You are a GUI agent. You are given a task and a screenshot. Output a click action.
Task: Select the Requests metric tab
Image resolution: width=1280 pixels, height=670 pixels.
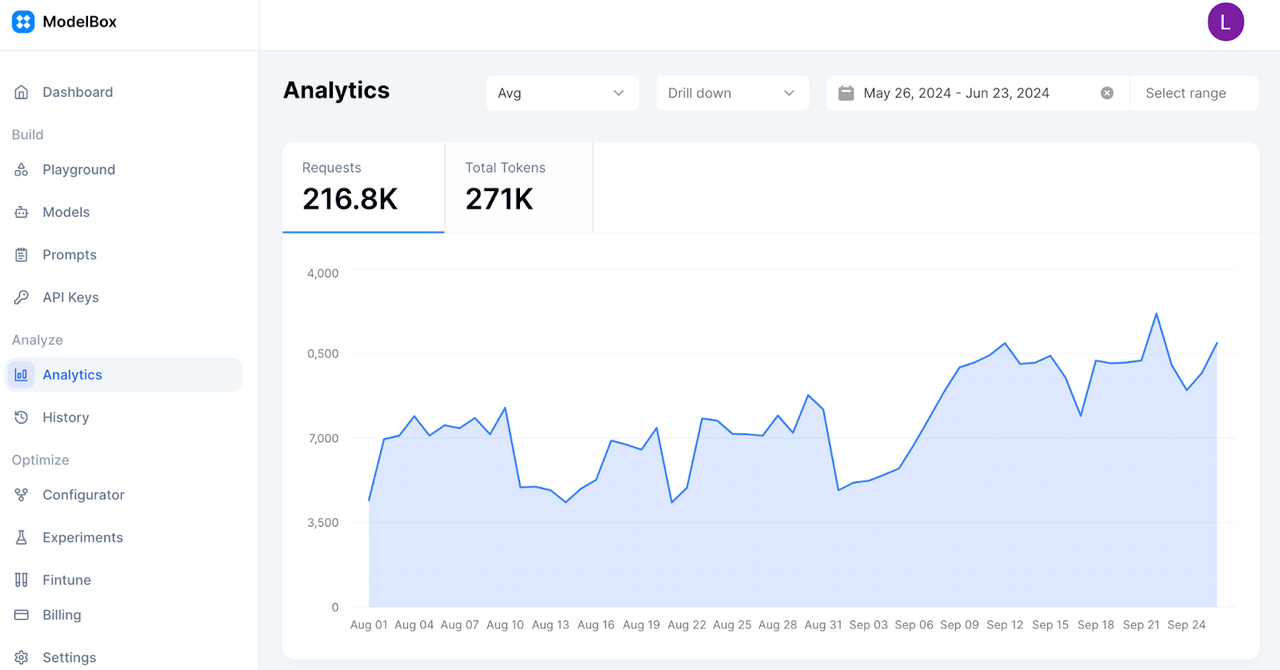click(x=363, y=187)
